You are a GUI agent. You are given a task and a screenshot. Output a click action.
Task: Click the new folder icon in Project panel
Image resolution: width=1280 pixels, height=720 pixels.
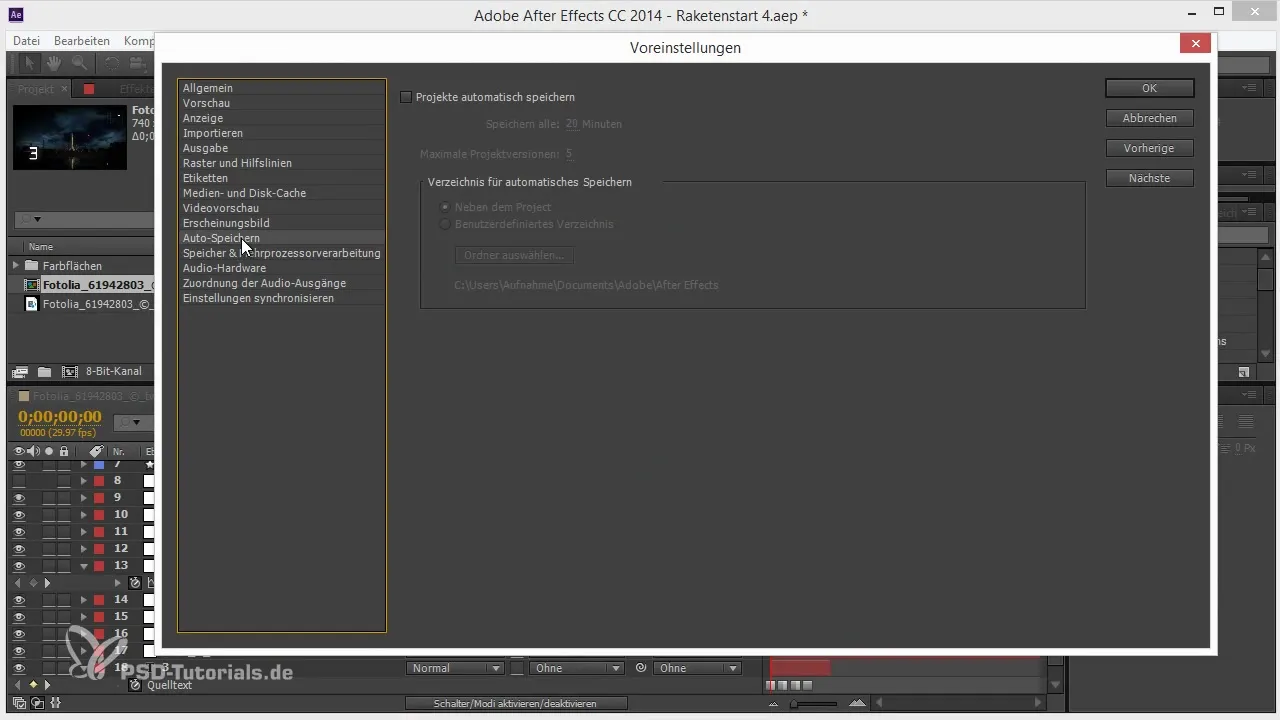pos(45,371)
